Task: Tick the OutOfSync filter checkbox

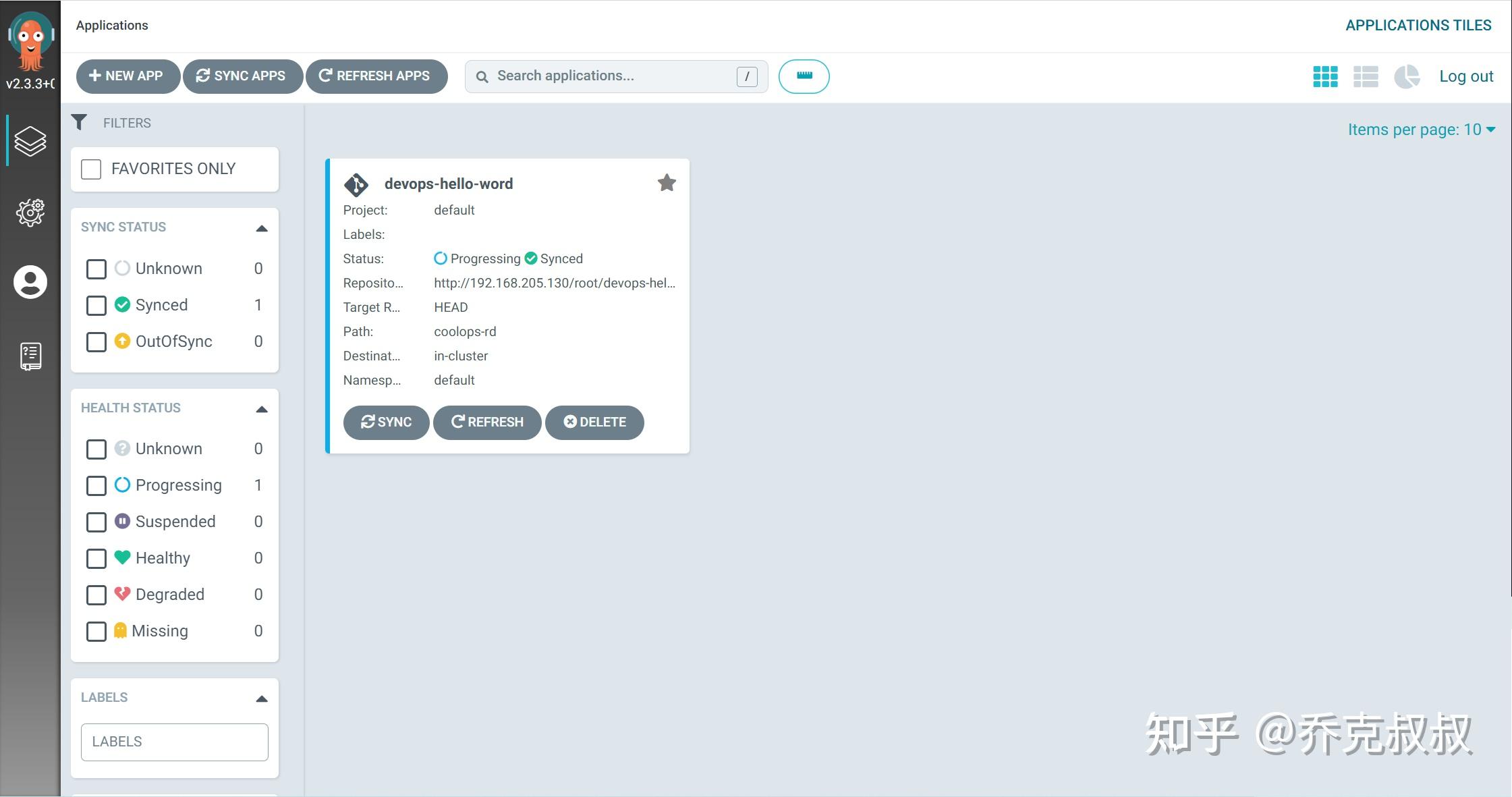Action: pyautogui.click(x=96, y=341)
